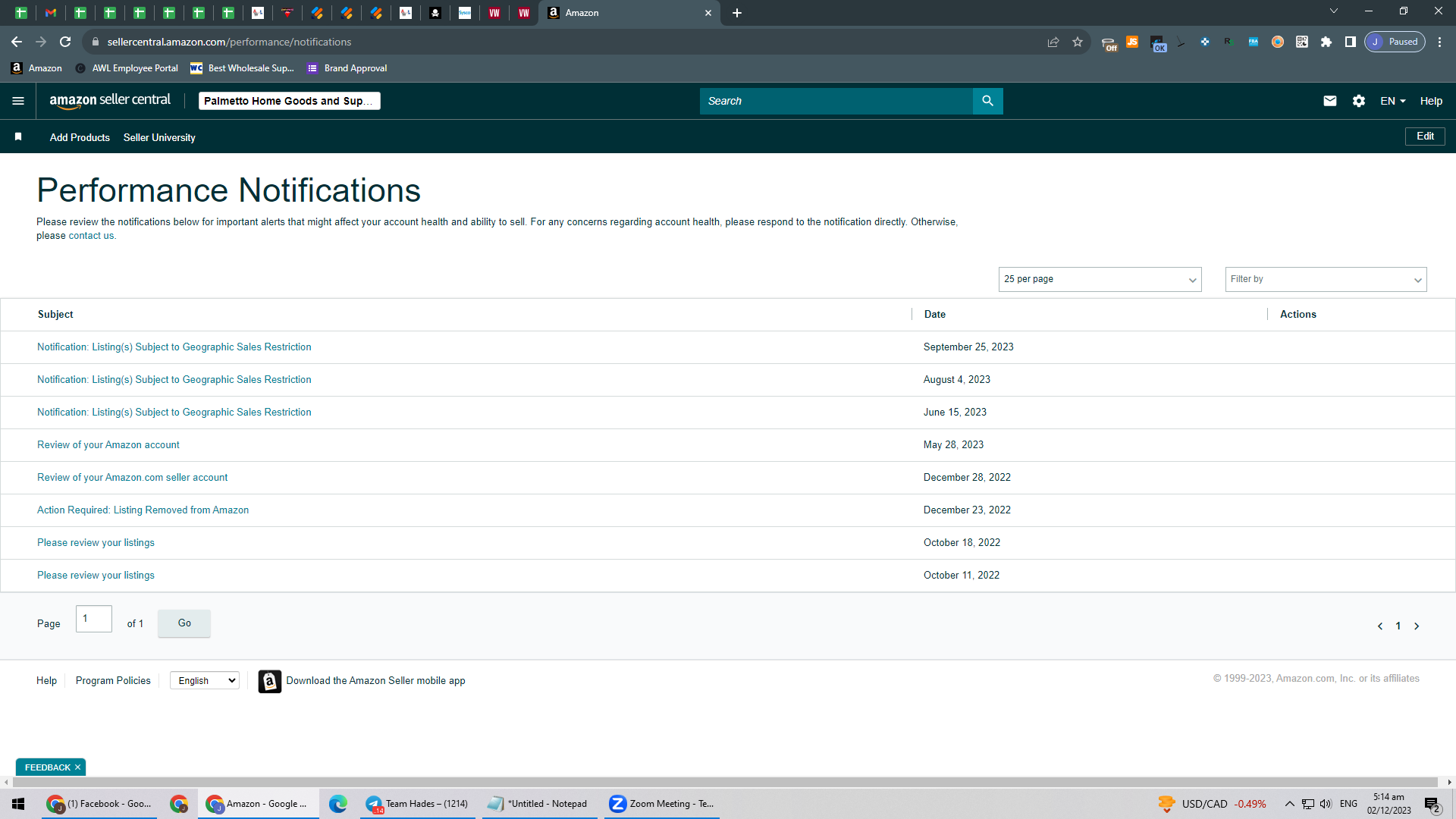This screenshot has height=819, width=1456.
Task: Go to next page arrow in pagination
Action: (1417, 626)
